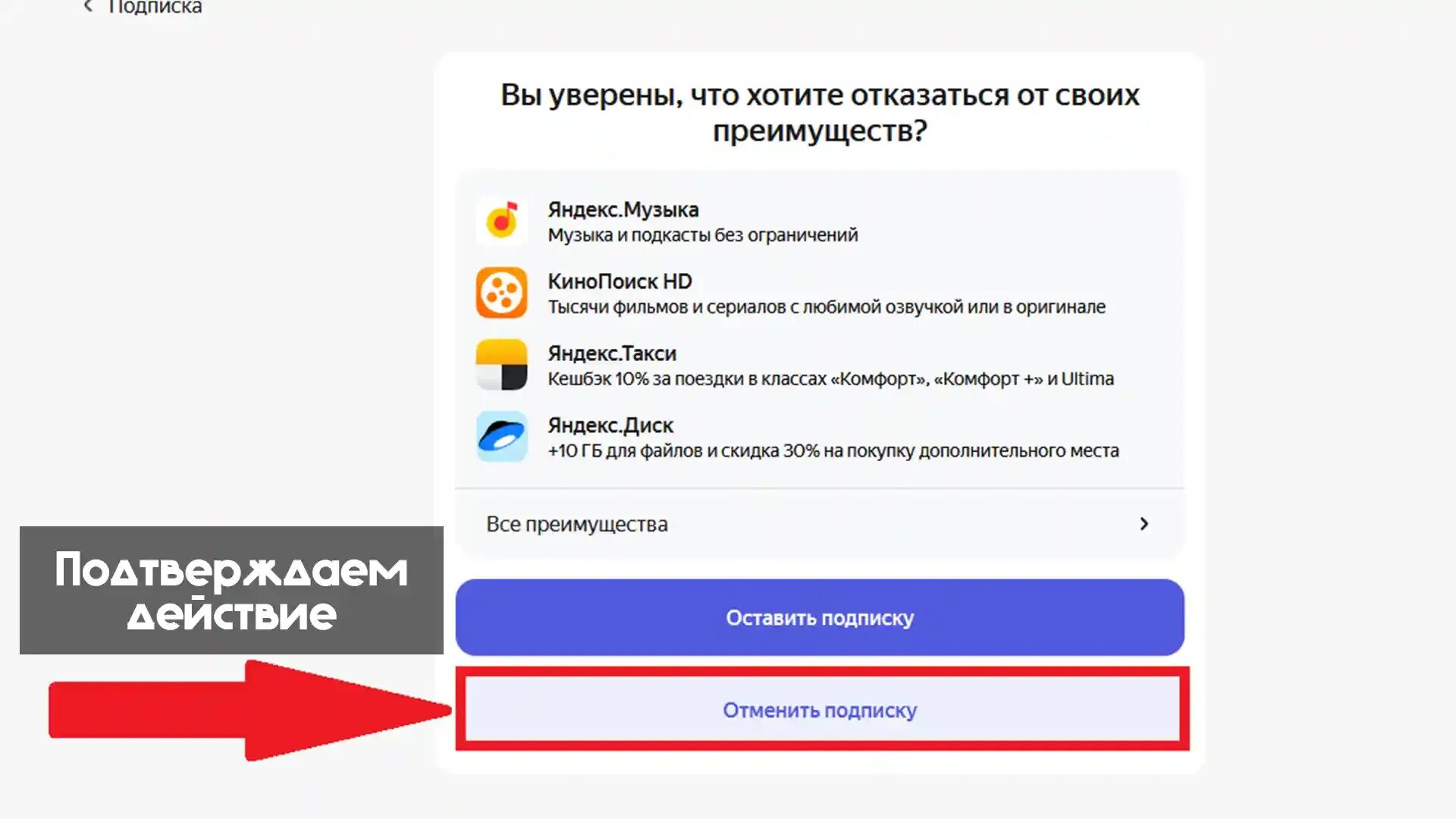Click Отменить подписку button

[x=820, y=710]
